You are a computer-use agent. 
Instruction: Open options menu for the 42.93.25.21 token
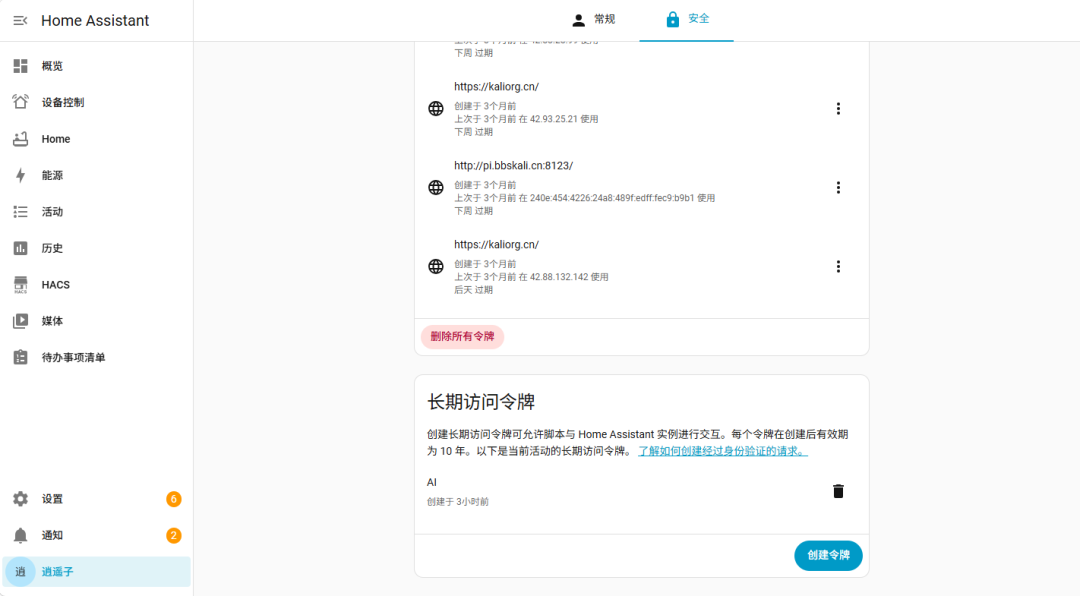pos(838,109)
